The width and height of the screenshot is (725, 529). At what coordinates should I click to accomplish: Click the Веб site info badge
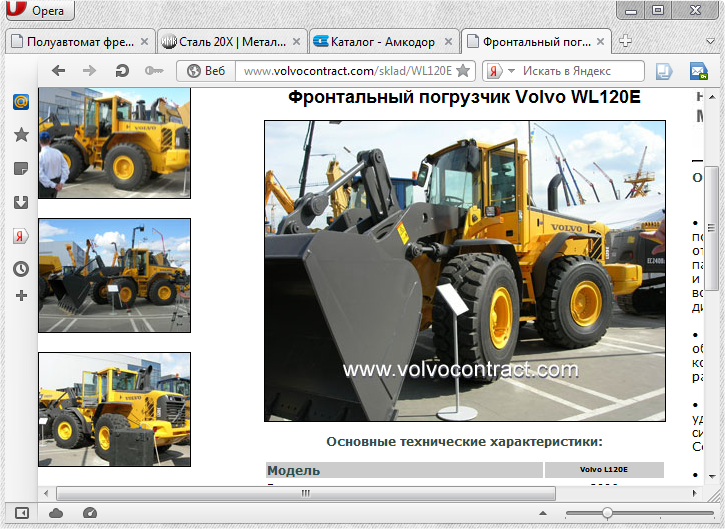click(x=206, y=71)
